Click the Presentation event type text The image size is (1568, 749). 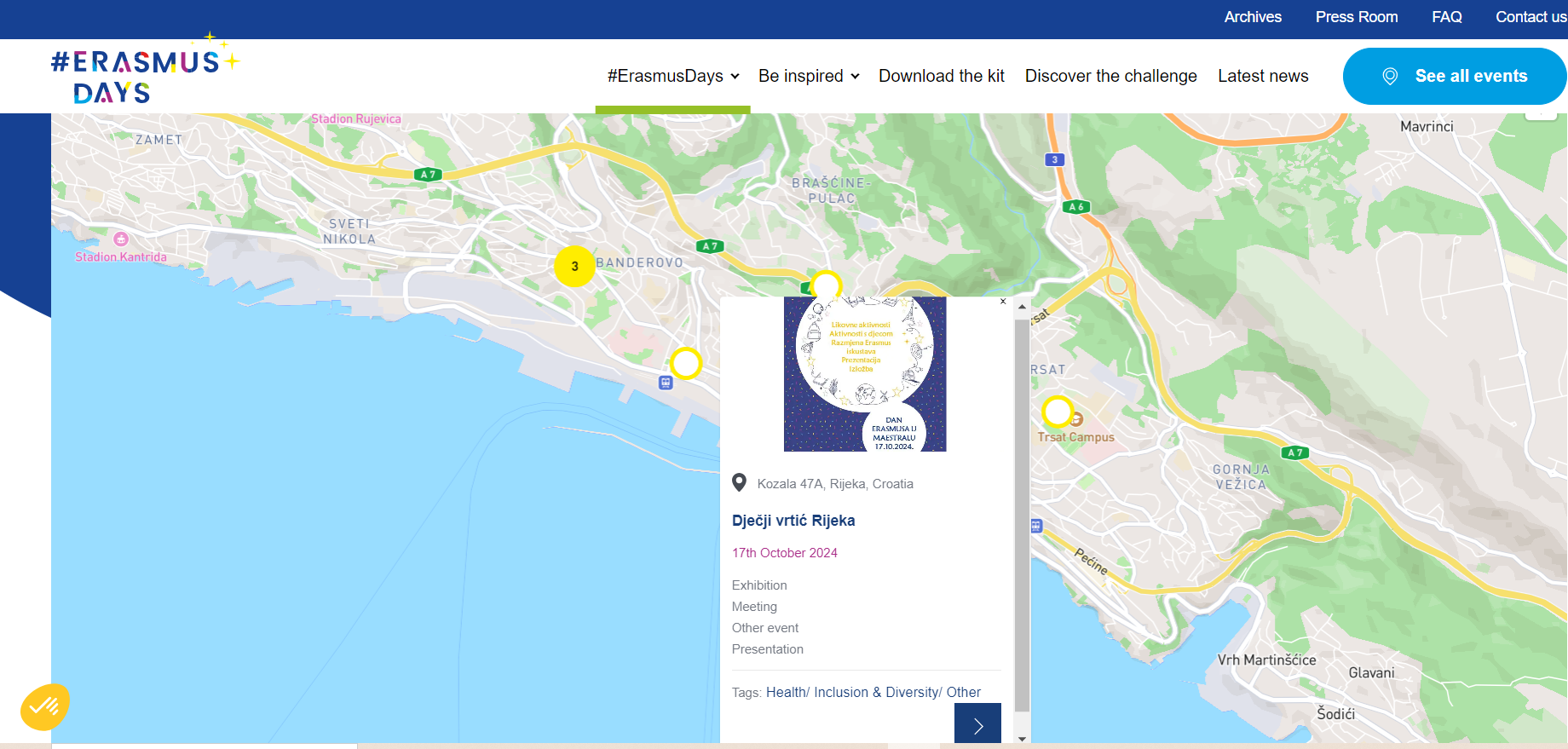[768, 649]
